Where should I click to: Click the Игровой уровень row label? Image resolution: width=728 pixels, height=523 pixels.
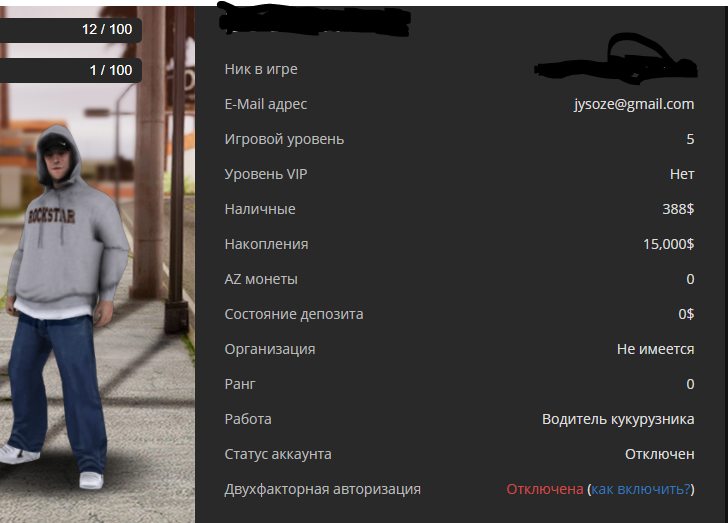[284, 139]
